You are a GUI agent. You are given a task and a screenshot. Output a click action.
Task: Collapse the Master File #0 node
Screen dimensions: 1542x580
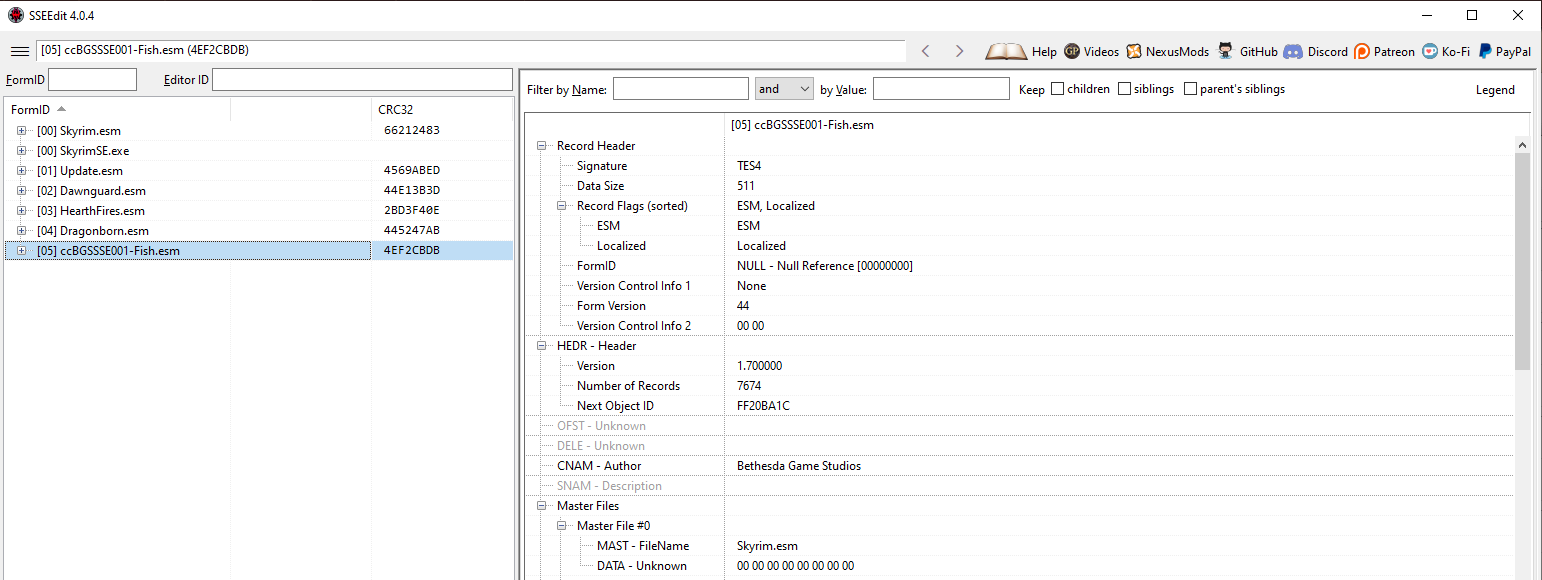click(x=562, y=526)
